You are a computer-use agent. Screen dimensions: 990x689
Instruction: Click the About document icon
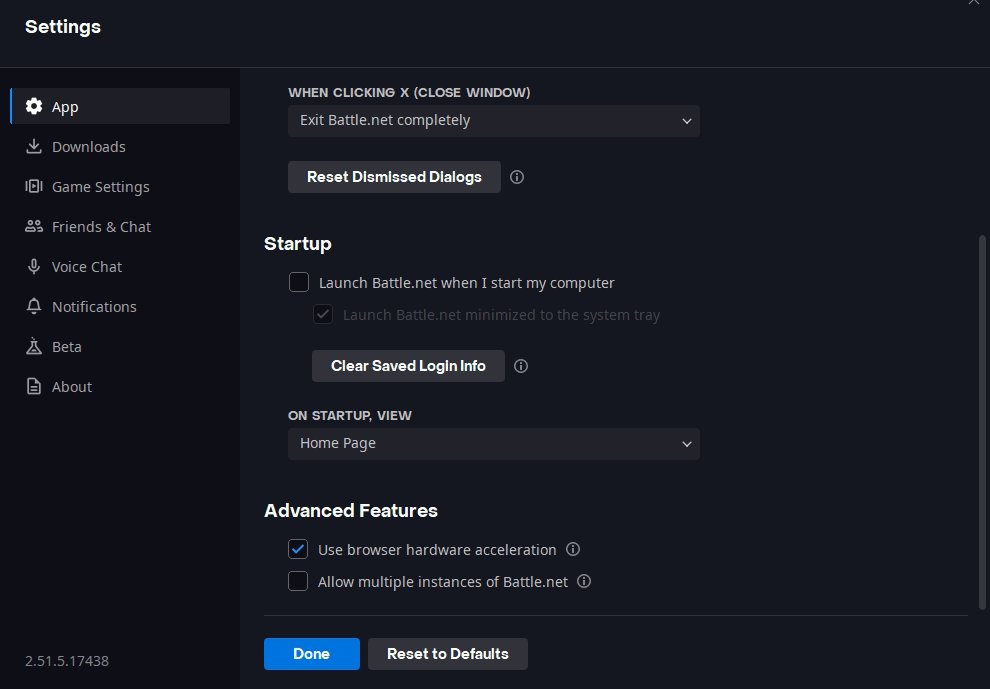(x=34, y=386)
